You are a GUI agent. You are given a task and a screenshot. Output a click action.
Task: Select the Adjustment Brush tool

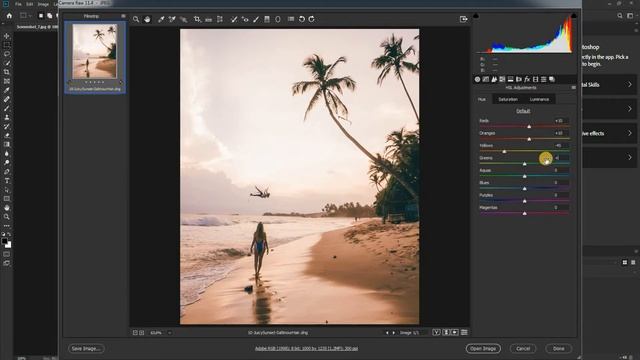point(256,19)
